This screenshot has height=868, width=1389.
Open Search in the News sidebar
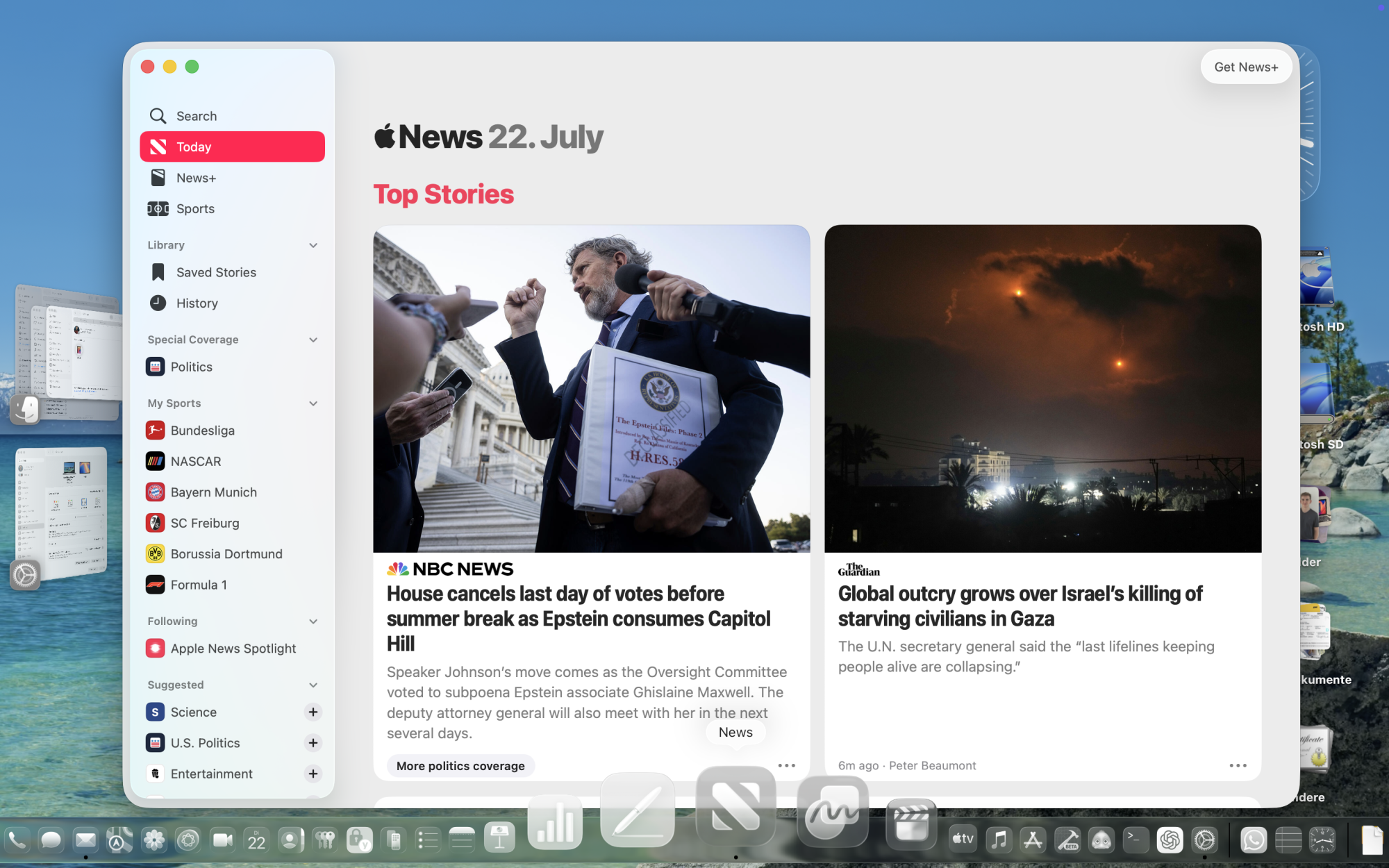pyautogui.click(x=196, y=116)
